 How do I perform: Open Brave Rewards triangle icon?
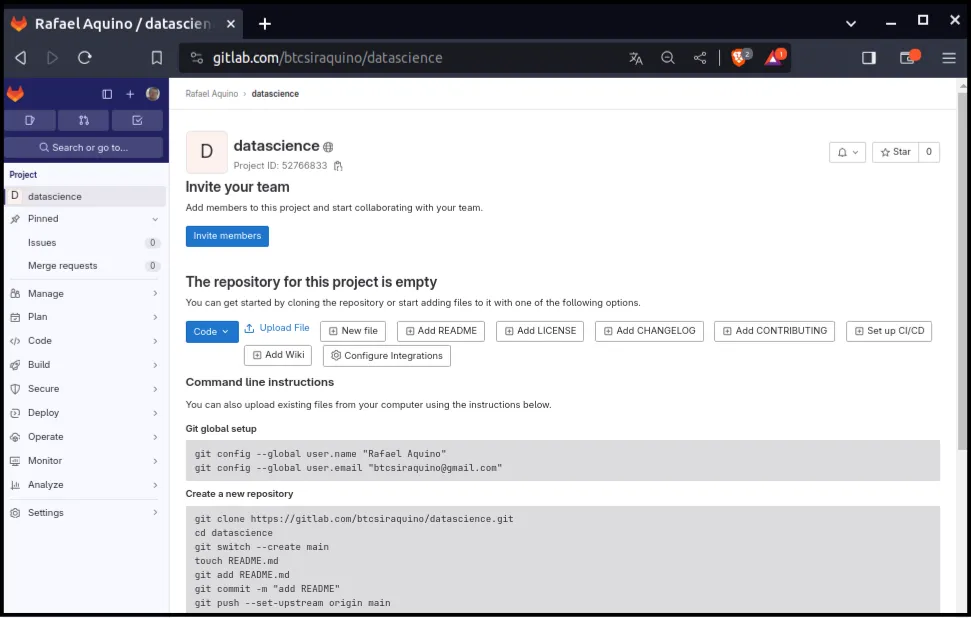coord(774,58)
